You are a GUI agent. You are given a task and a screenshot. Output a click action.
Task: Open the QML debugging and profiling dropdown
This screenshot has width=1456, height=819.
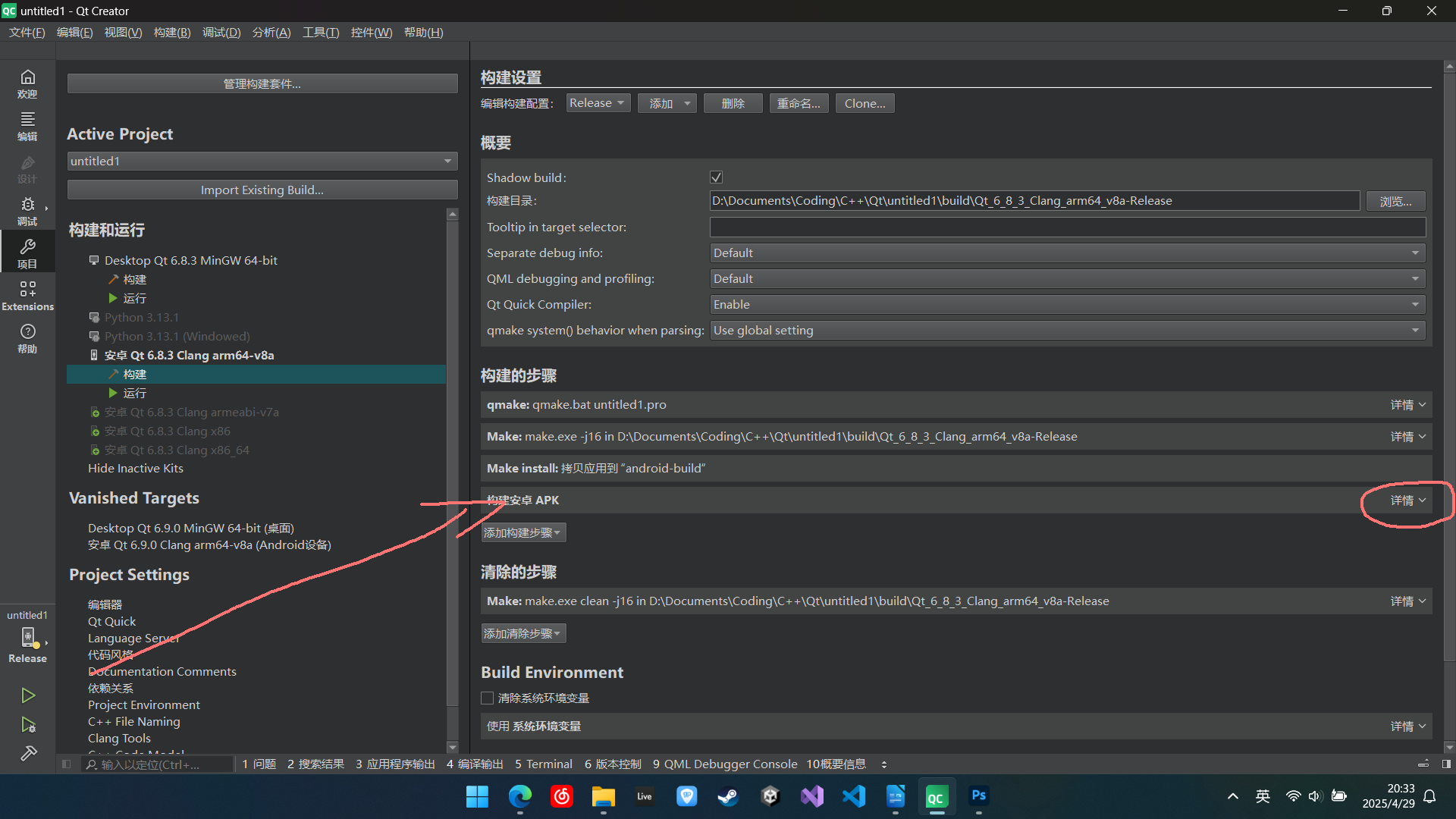[1067, 278]
